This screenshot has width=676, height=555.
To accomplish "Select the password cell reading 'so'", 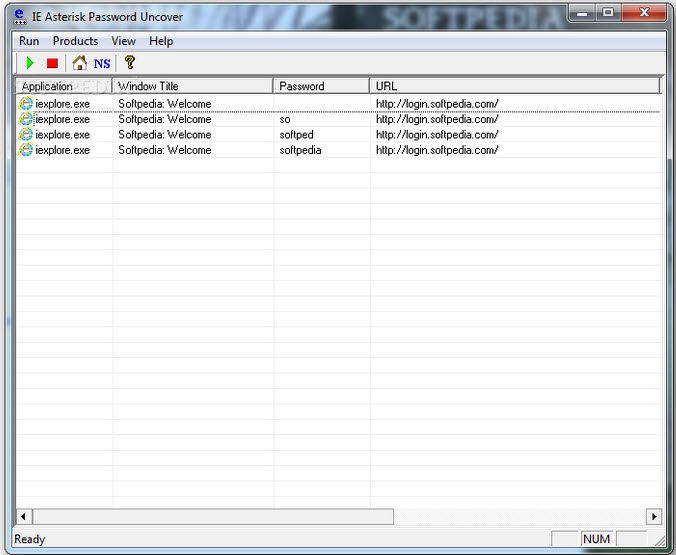I will (x=285, y=119).
